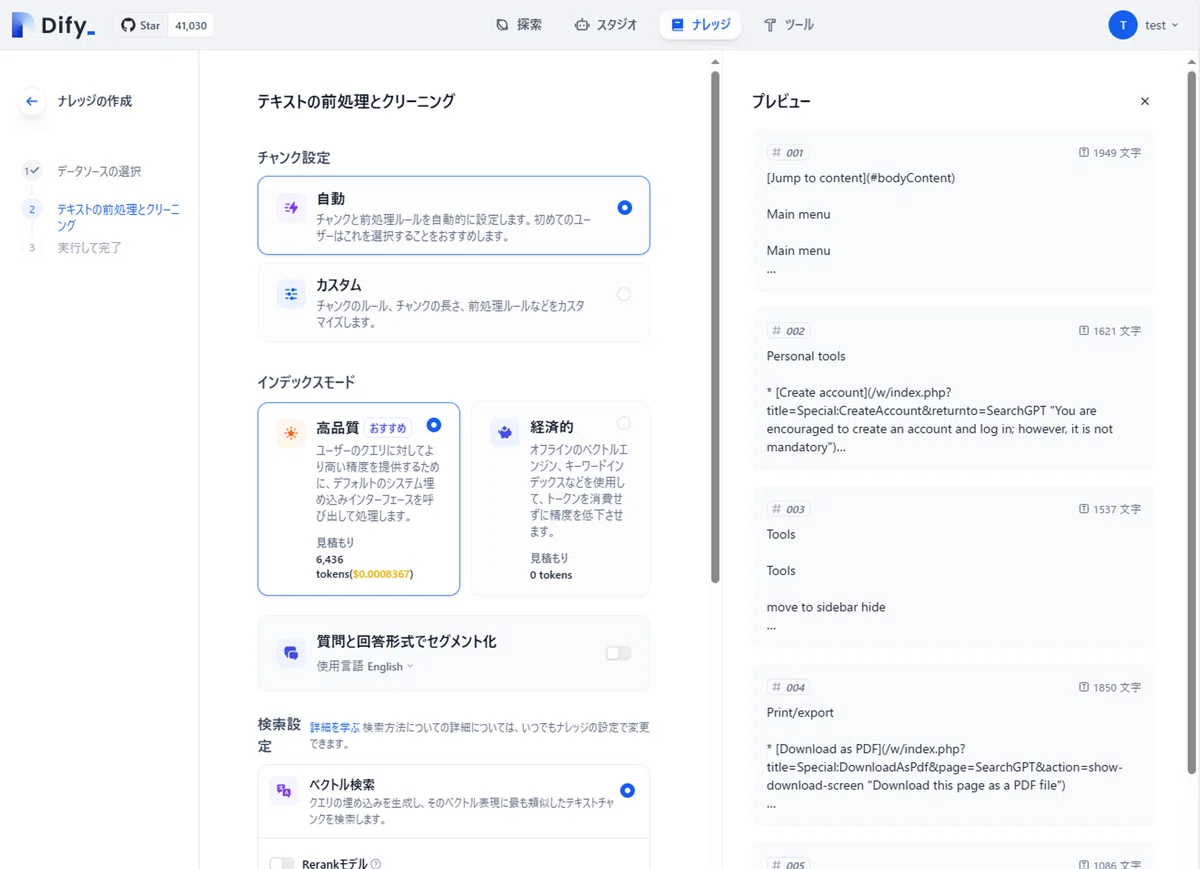
Task: Click the Rerankモデル help icon
Action: point(376,864)
